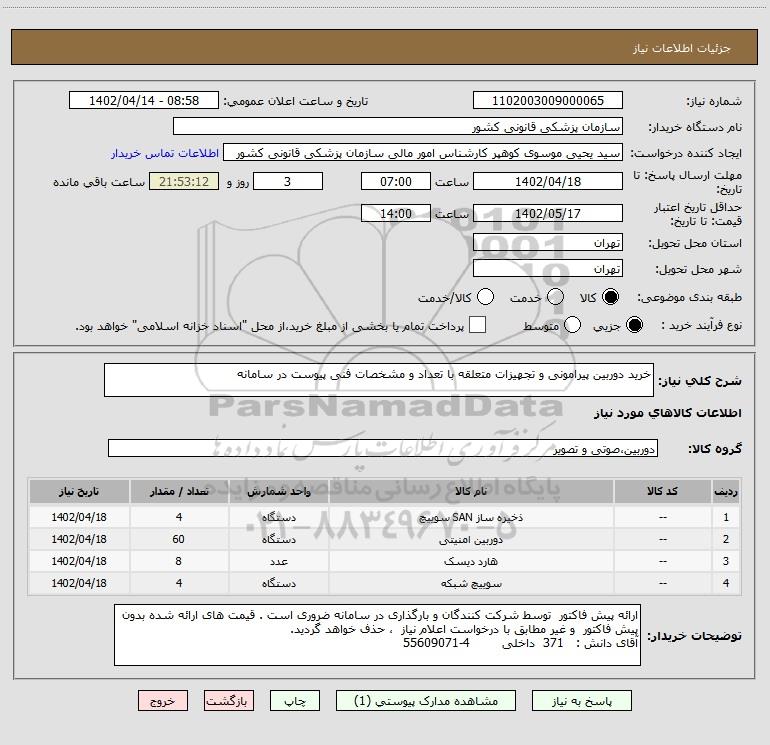Image resolution: width=770 pixels, height=745 pixels.
Task: Click the remaining days field showing 3
Action: click(x=288, y=181)
